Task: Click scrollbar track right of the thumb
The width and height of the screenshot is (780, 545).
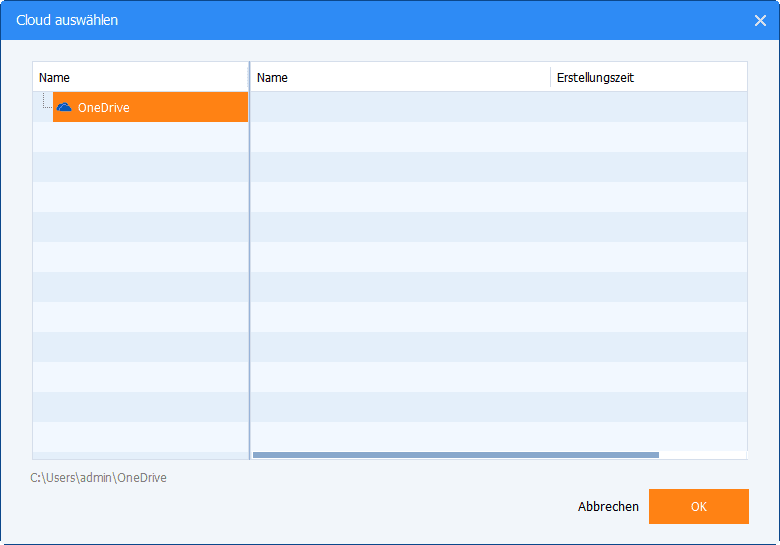Action: coord(702,455)
